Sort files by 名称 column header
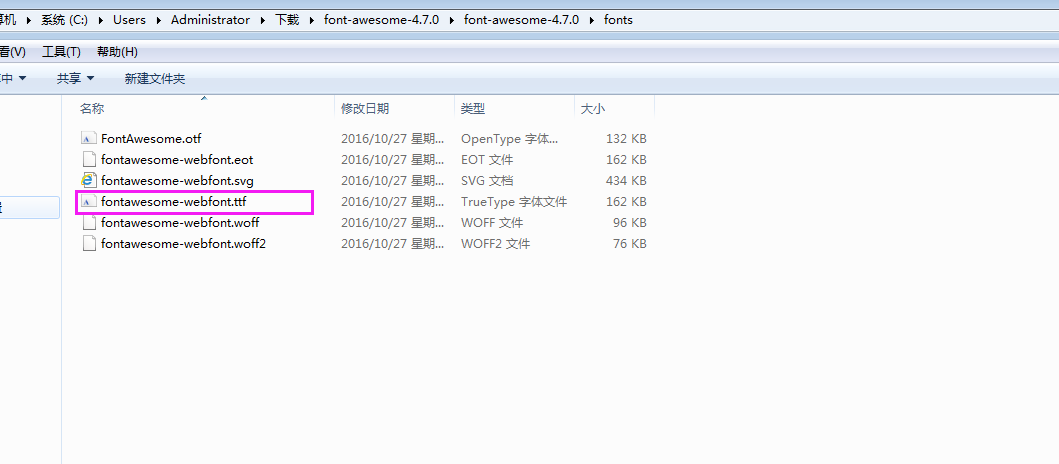This screenshot has height=464, width=1059. click(x=92, y=108)
